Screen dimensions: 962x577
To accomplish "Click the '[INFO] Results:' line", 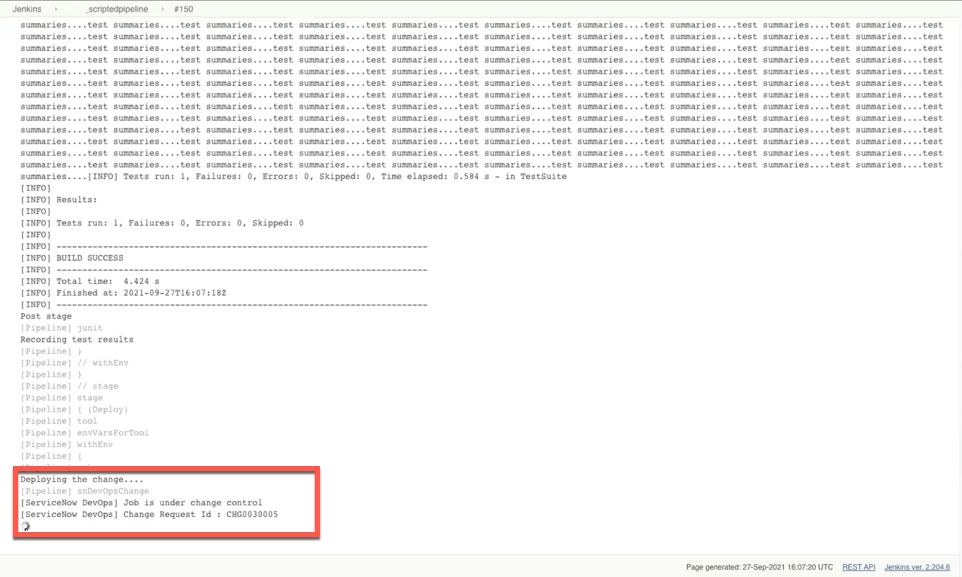I will [59, 199].
